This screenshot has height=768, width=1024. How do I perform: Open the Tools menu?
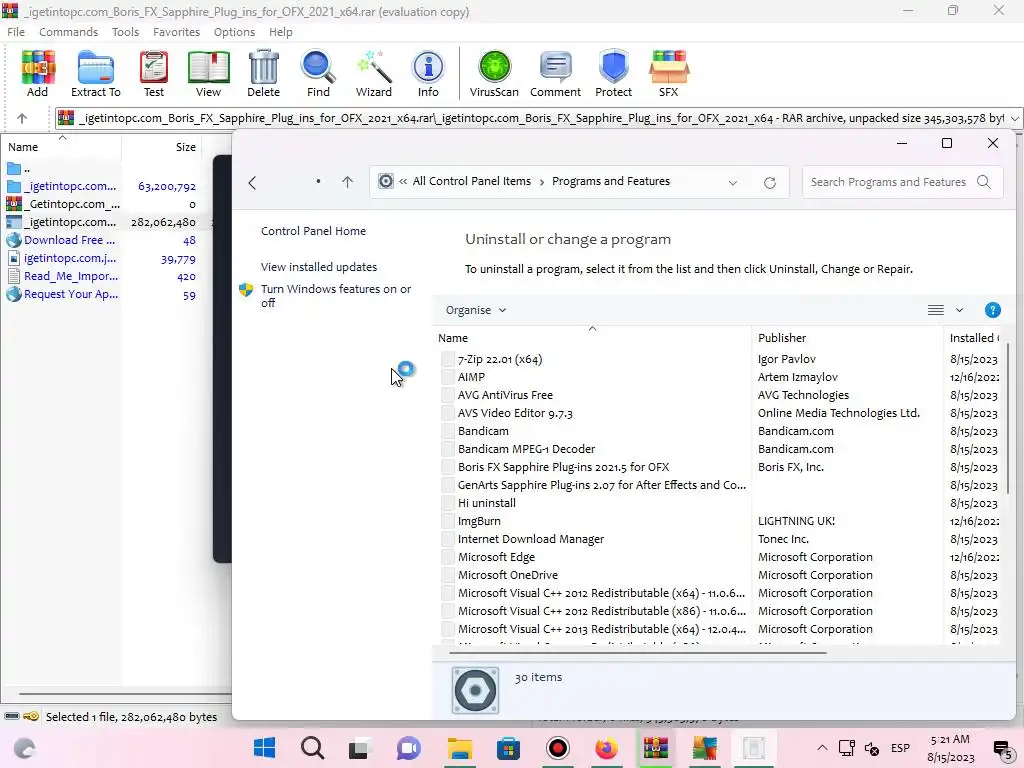coord(125,32)
